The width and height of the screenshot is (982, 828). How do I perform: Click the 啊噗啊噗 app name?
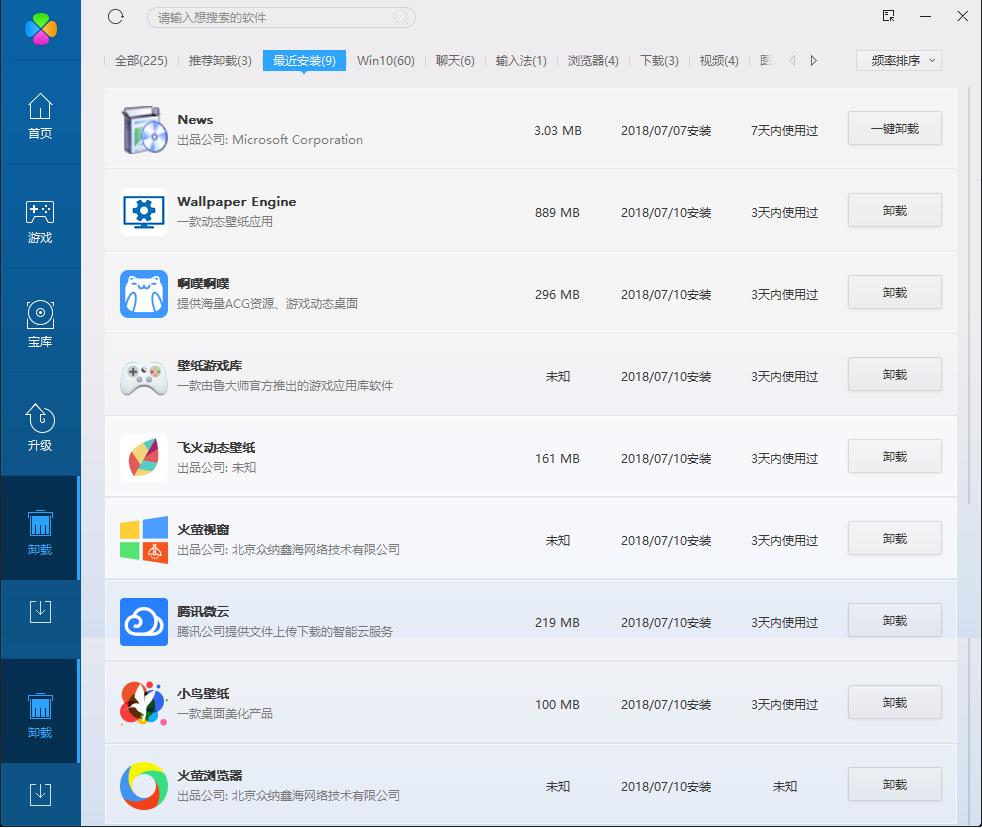(204, 284)
